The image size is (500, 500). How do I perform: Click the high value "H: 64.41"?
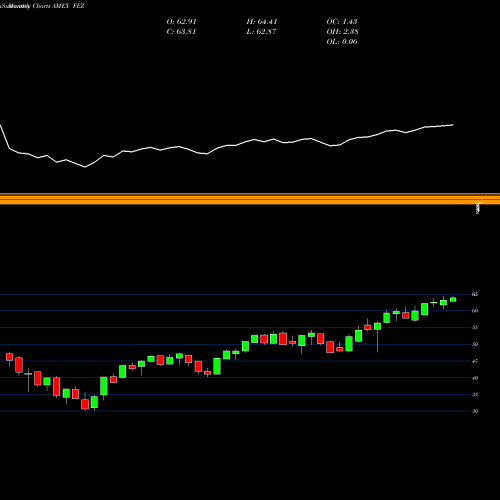(262, 22)
